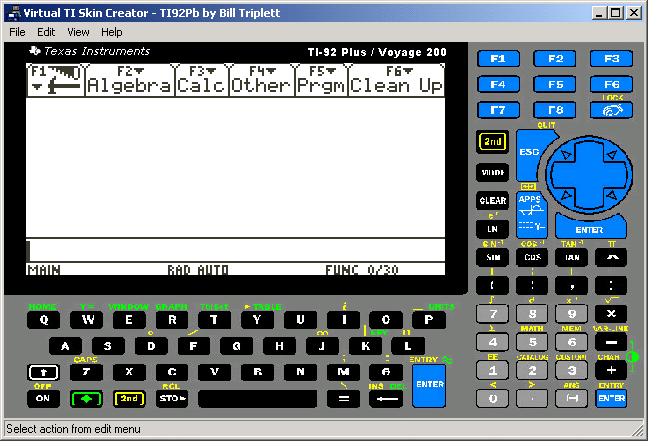Click the SIN key
This screenshot has width=648, height=441.
[x=492, y=257]
